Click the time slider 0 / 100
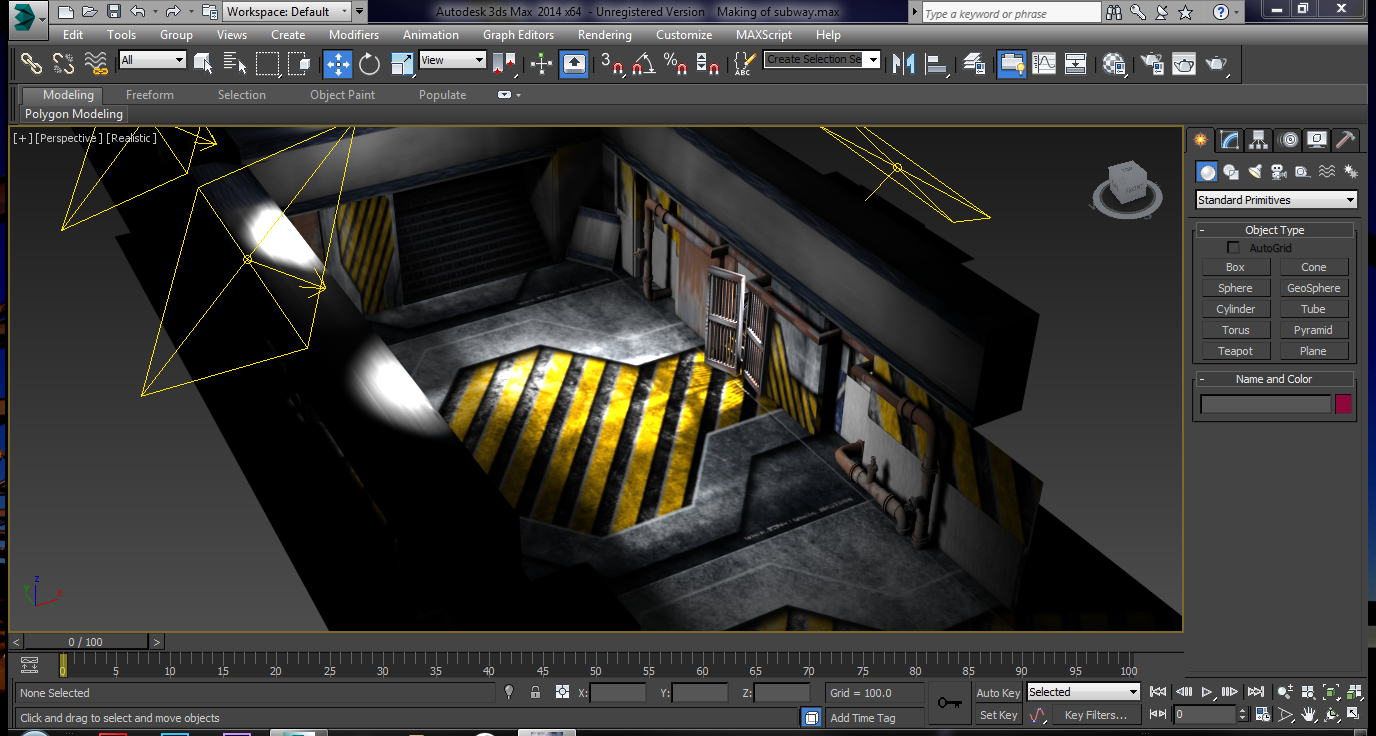Image resolution: width=1376 pixels, height=736 pixels. click(x=85, y=642)
